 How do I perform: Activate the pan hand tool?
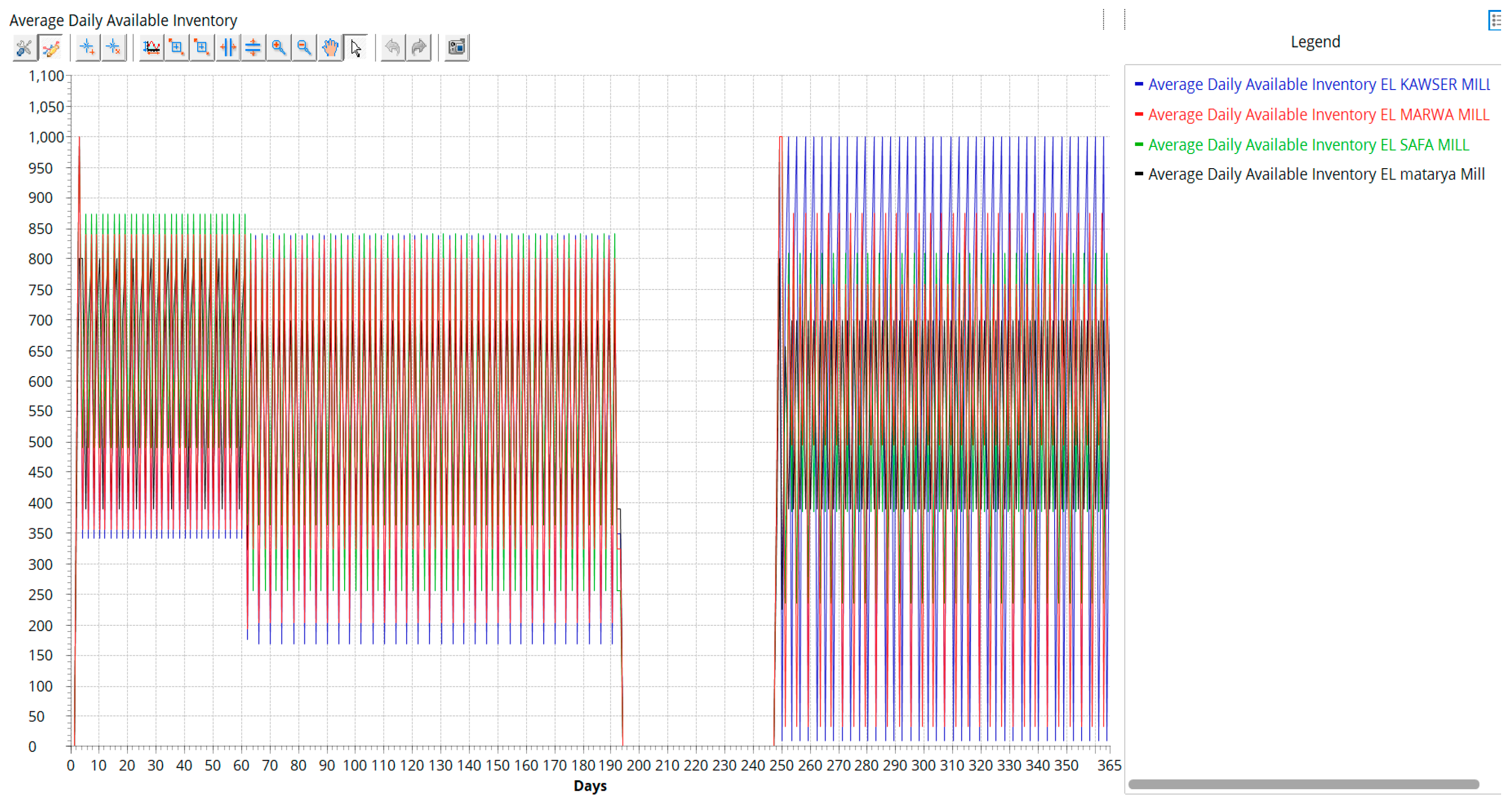[330, 47]
